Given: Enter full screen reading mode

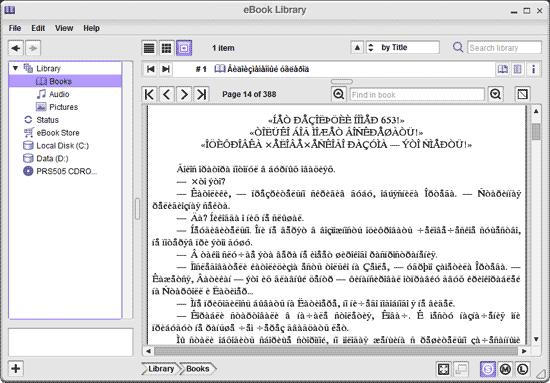Looking at the screenshot, I should click(443, 369).
